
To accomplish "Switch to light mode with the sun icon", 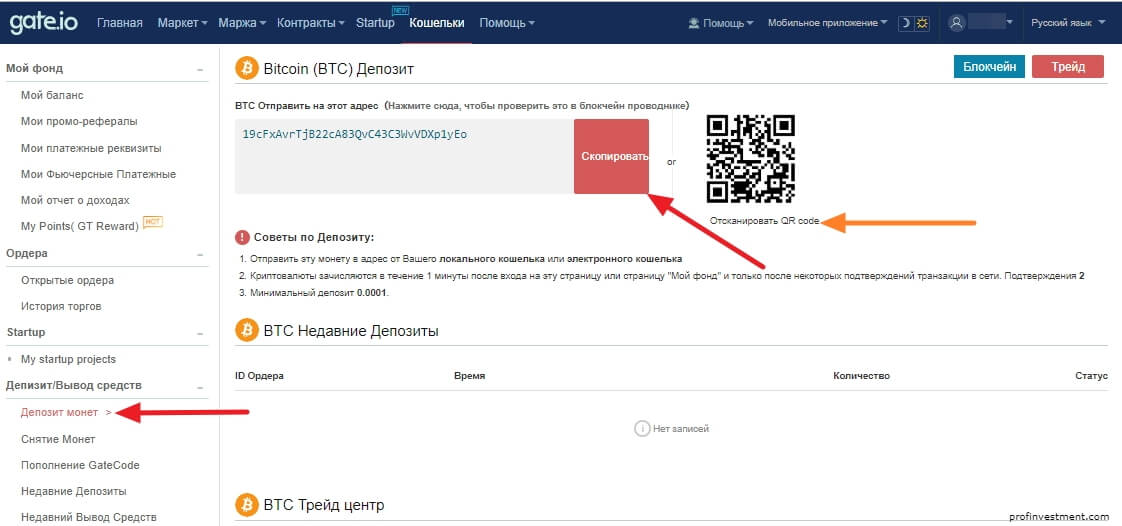I will coord(922,23).
